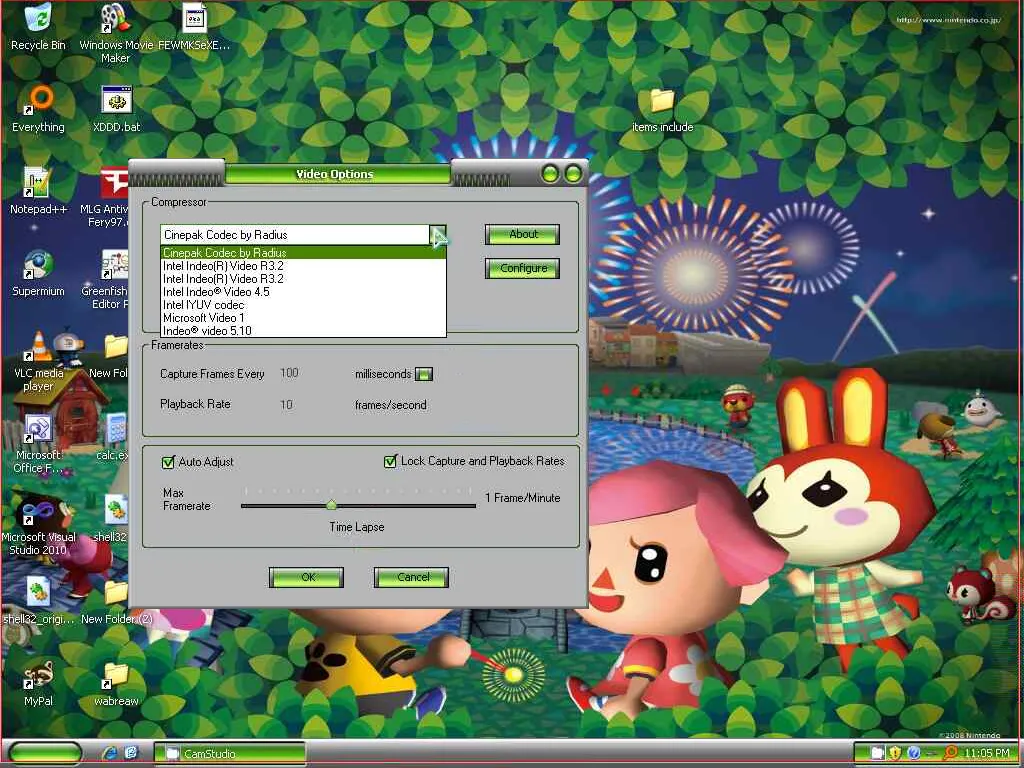
Task: Choose Intel IYUV codec from list
Action: [x=303, y=305]
